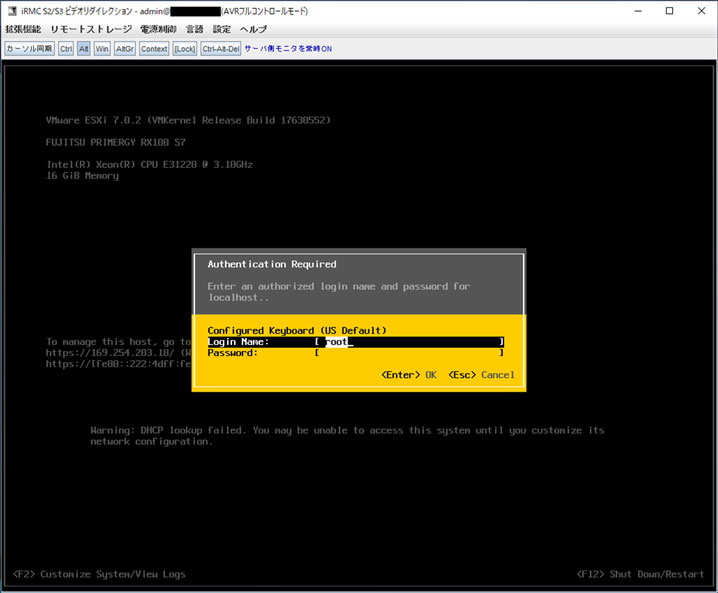Toggle the [Lock] button
Viewport: 718px width, 593px height.
tap(185, 49)
